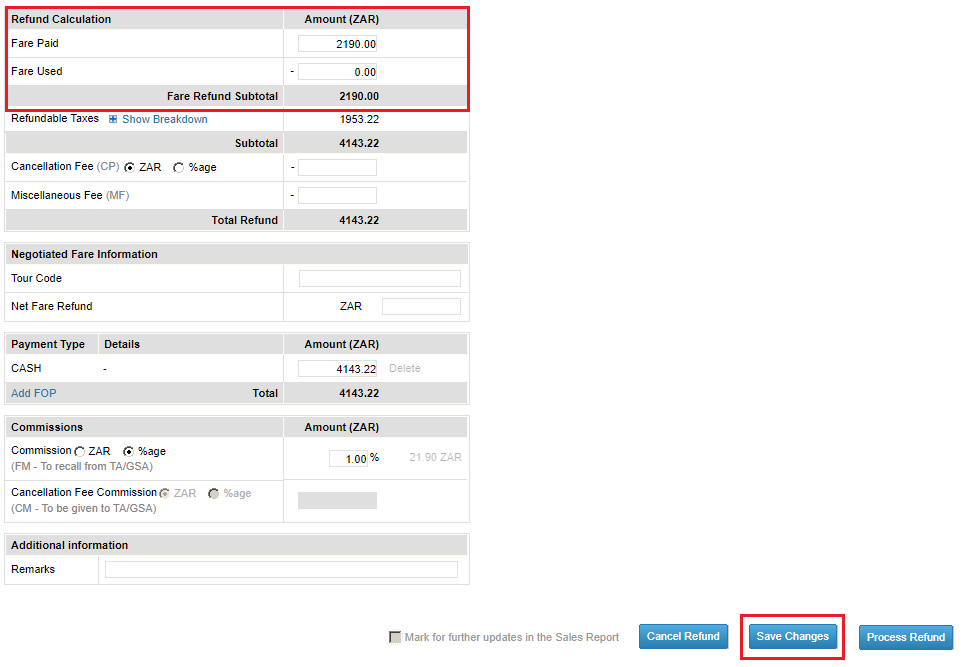Click the Cancellation Fee amount field

[x=337, y=167]
